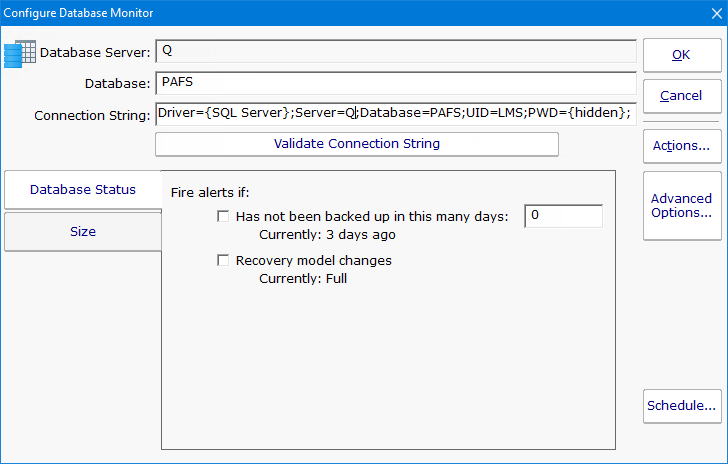
Task: Select the backup days number field
Action: [x=563, y=216]
